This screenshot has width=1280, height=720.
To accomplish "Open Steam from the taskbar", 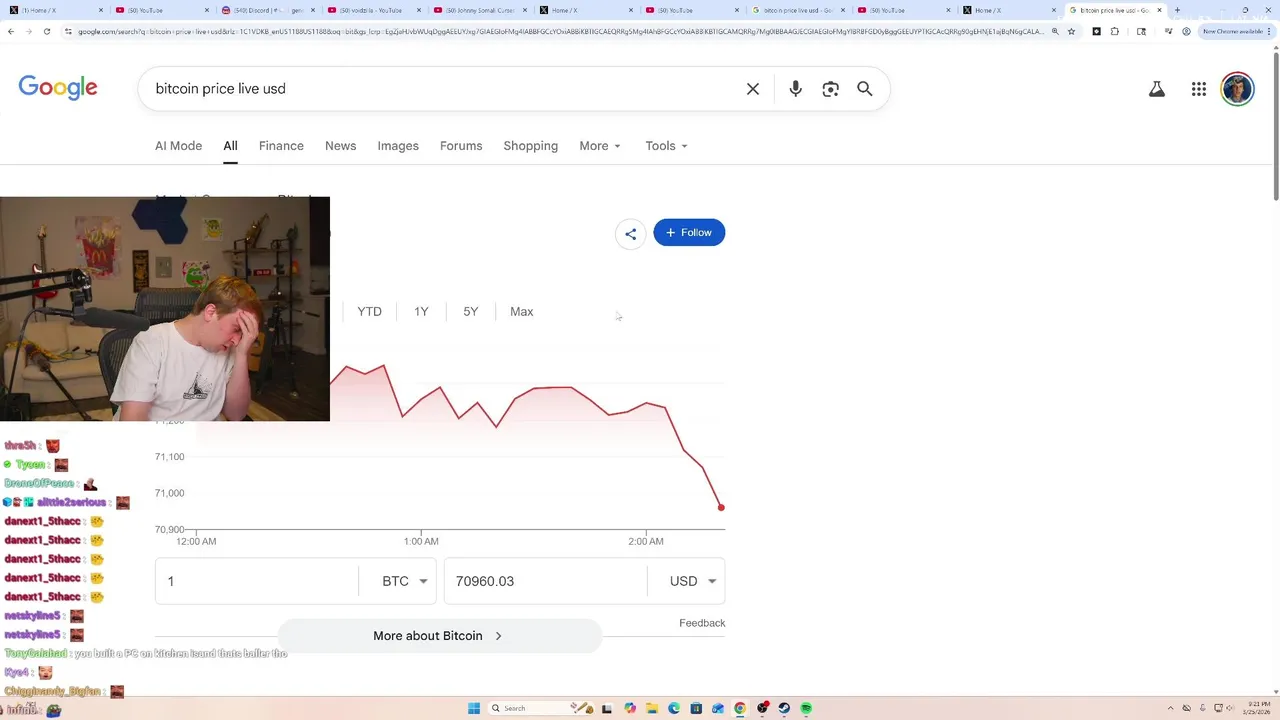I will (784, 708).
